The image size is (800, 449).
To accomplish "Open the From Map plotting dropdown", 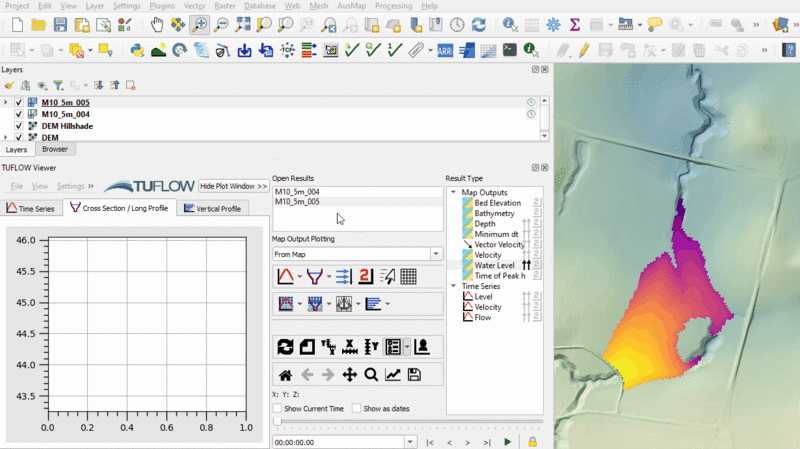I will click(x=436, y=255).
